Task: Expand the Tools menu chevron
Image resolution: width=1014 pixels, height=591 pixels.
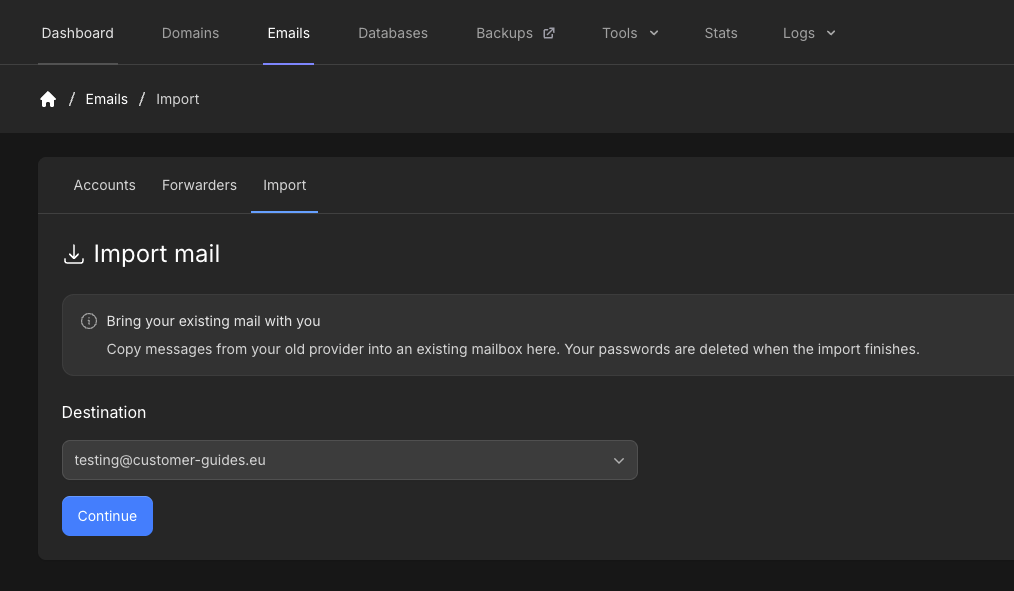Action: click(x=654, y=33)
